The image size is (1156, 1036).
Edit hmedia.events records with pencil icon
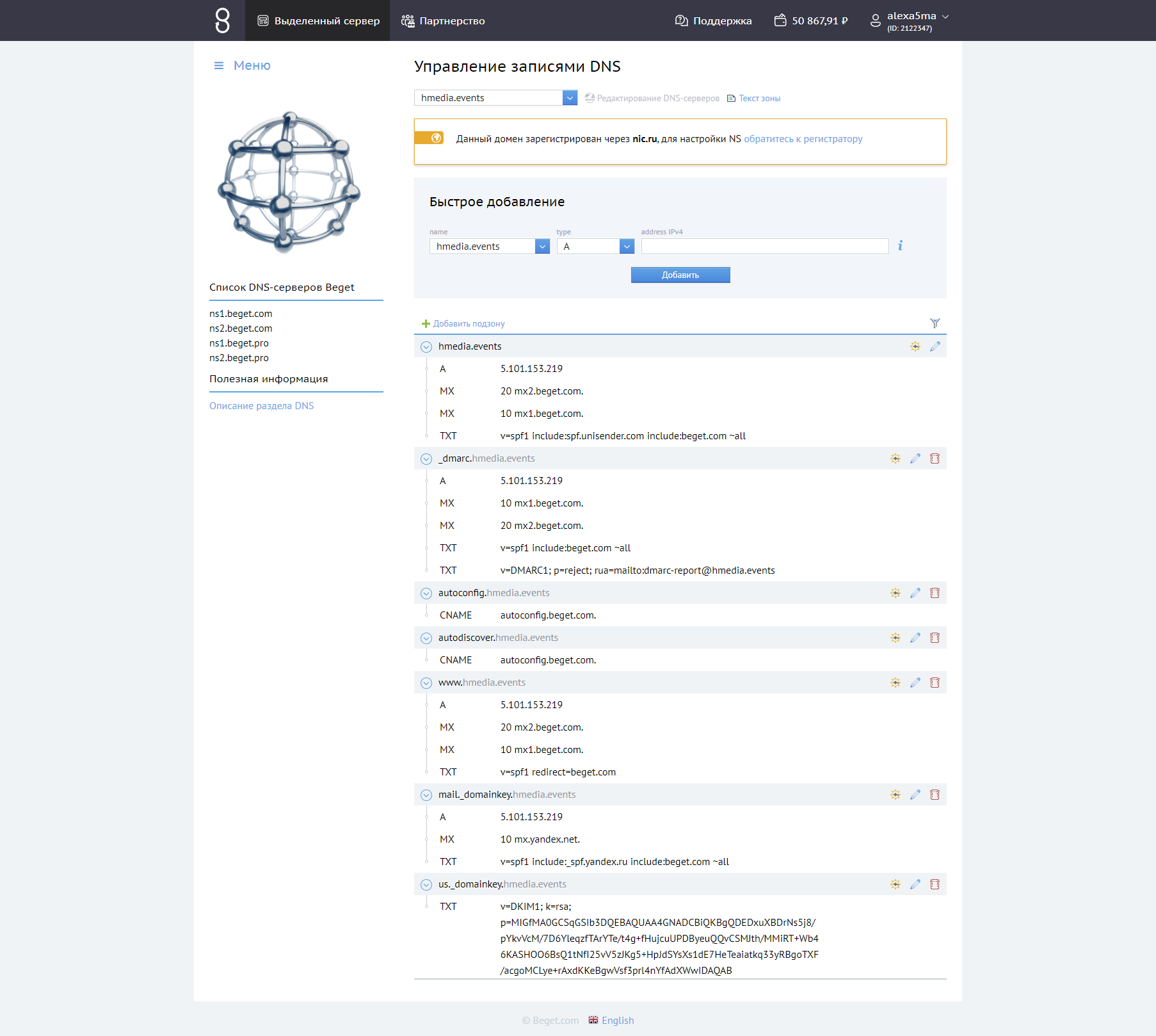(935, 346)
